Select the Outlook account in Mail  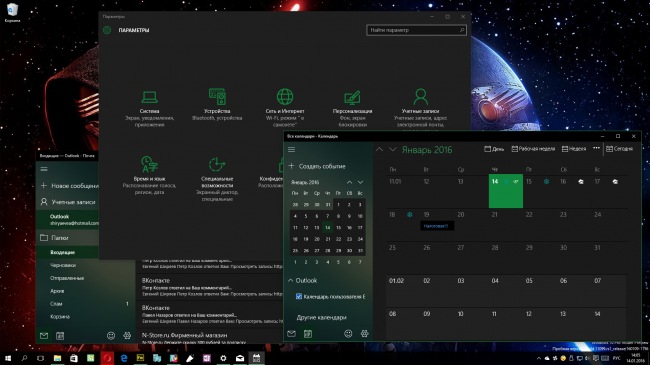(67, 219)
